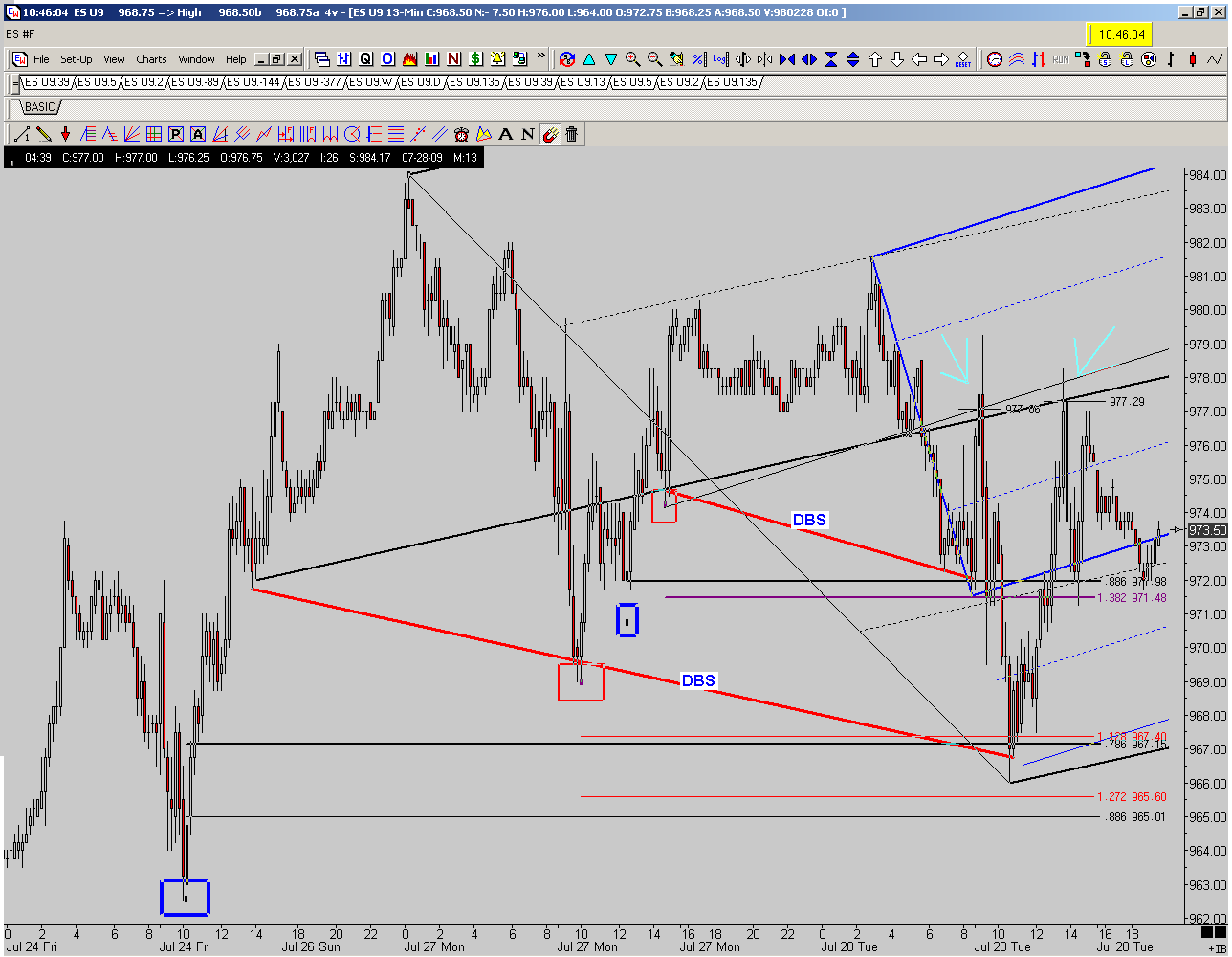Image resolution: width=1232 pixels, height=957 pixels.
Task: Click the clock icon in top toolbar
Action: click(995, 59)
